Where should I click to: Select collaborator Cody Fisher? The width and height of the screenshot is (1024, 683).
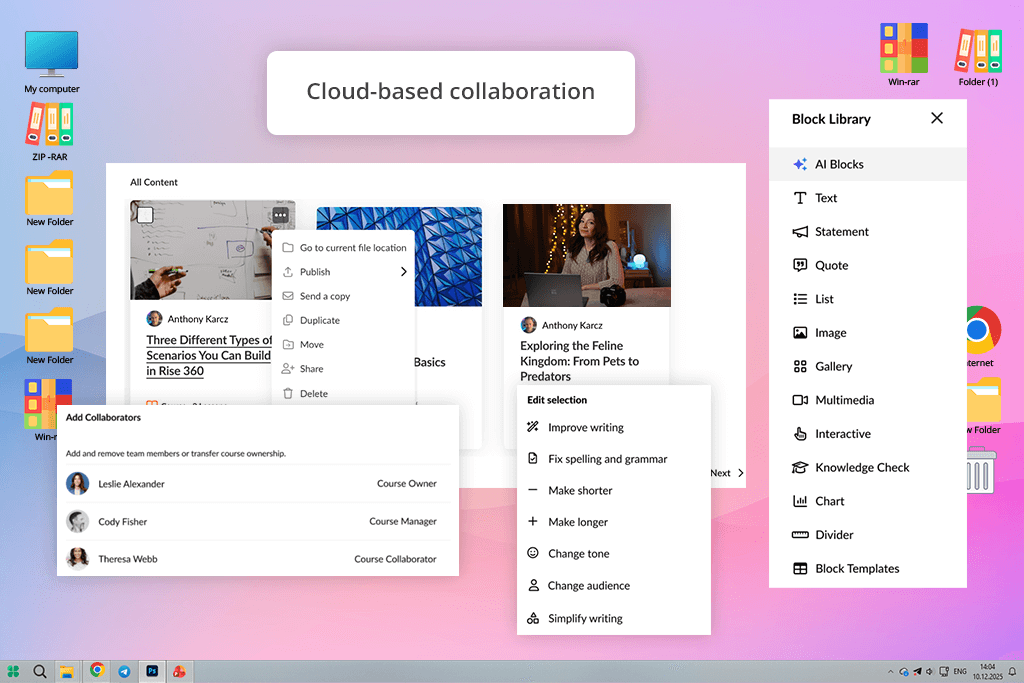[x=123, y=522]
